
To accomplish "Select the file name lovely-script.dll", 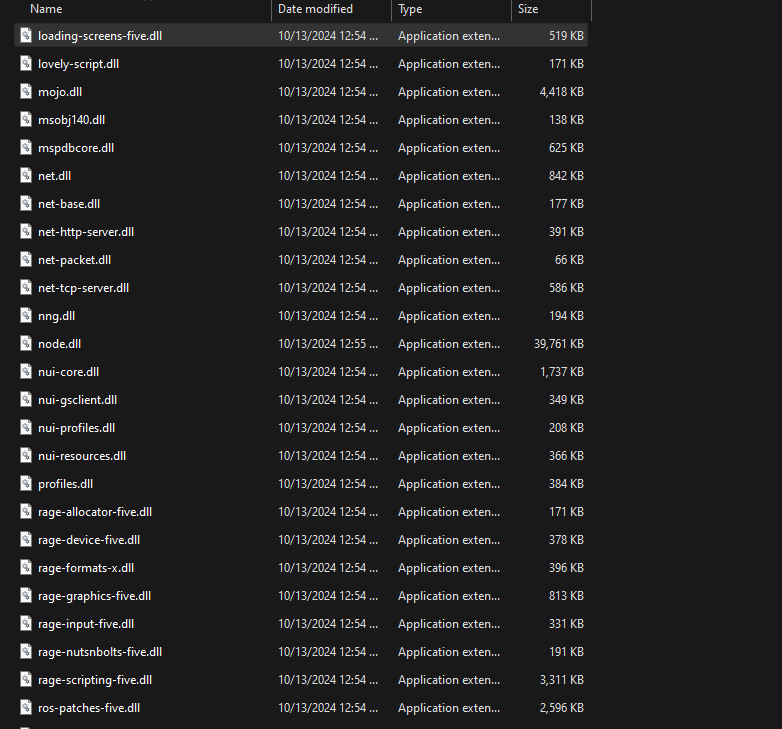I will pyautogui.click(x=78, y=64).
